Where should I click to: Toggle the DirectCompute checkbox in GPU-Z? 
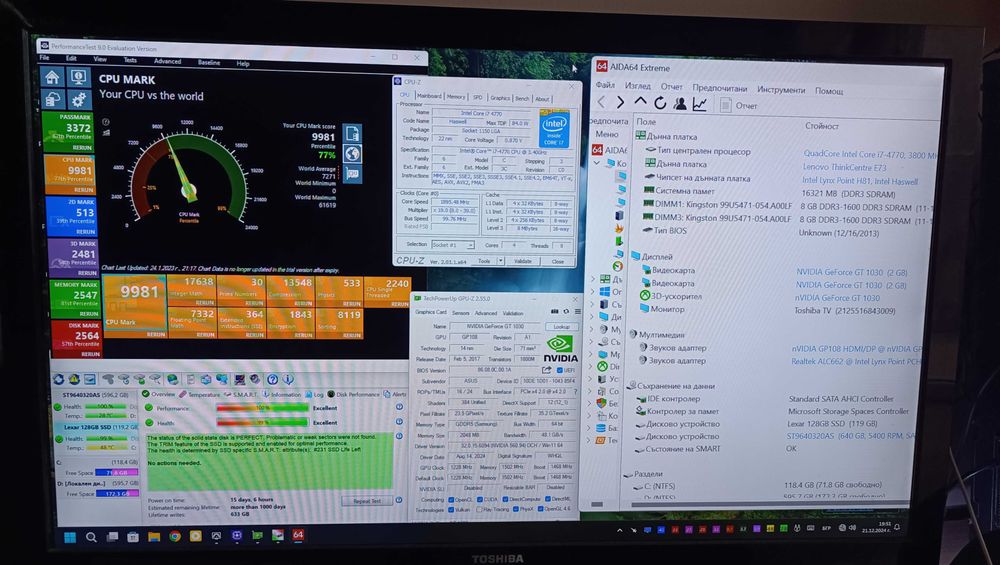pyautogui.click(x=505, y=499)
